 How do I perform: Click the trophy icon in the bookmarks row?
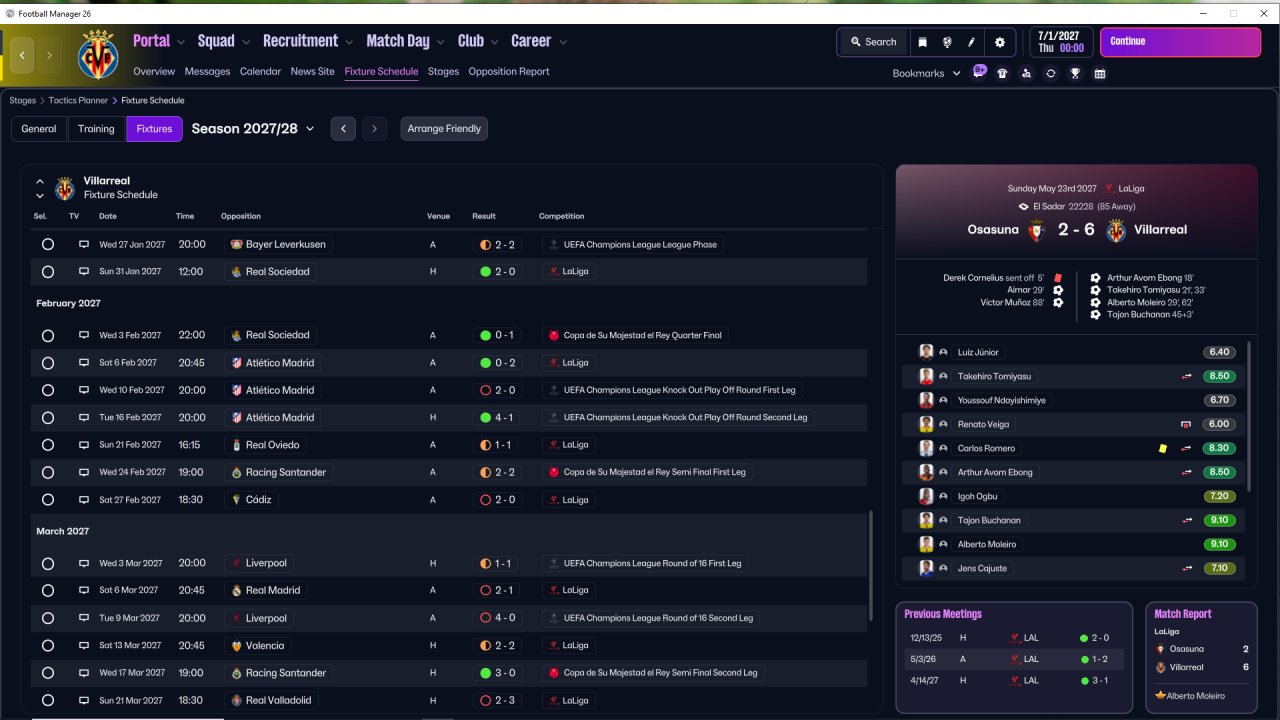tap(1076, 73)
